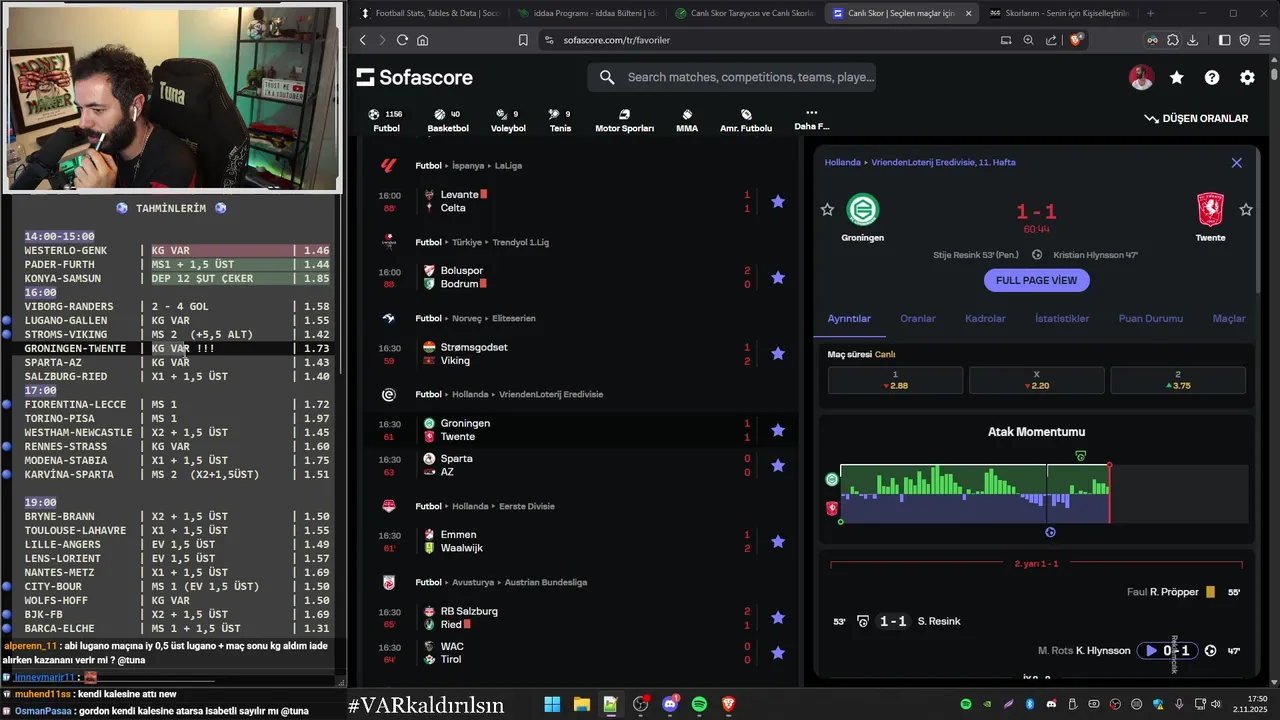Switch to the Football Stats, Tables tab
The height and width of the screenshot is (720, 1280).
[429, 13]
